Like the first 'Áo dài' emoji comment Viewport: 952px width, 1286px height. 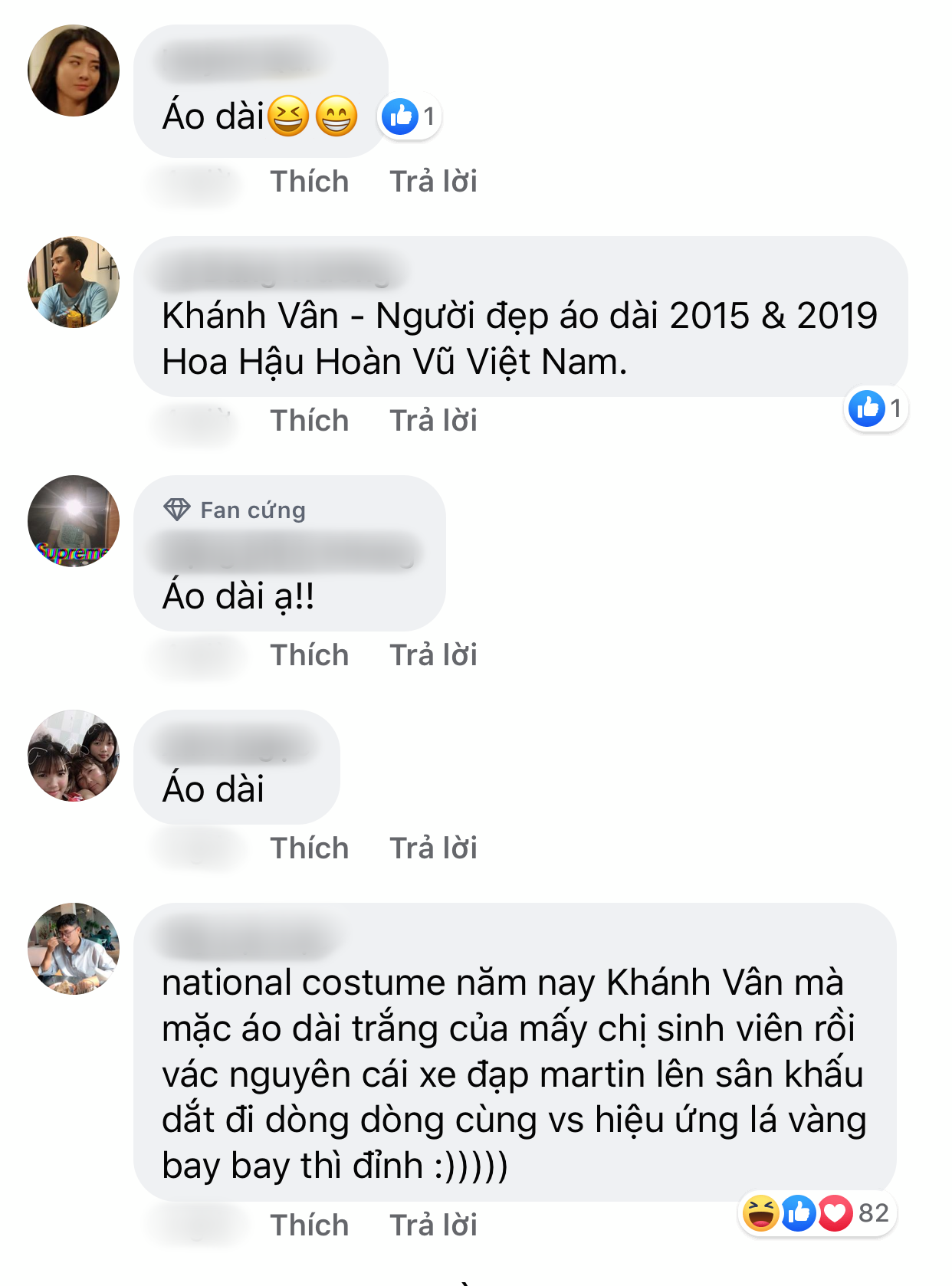click(x=310, y=182)
